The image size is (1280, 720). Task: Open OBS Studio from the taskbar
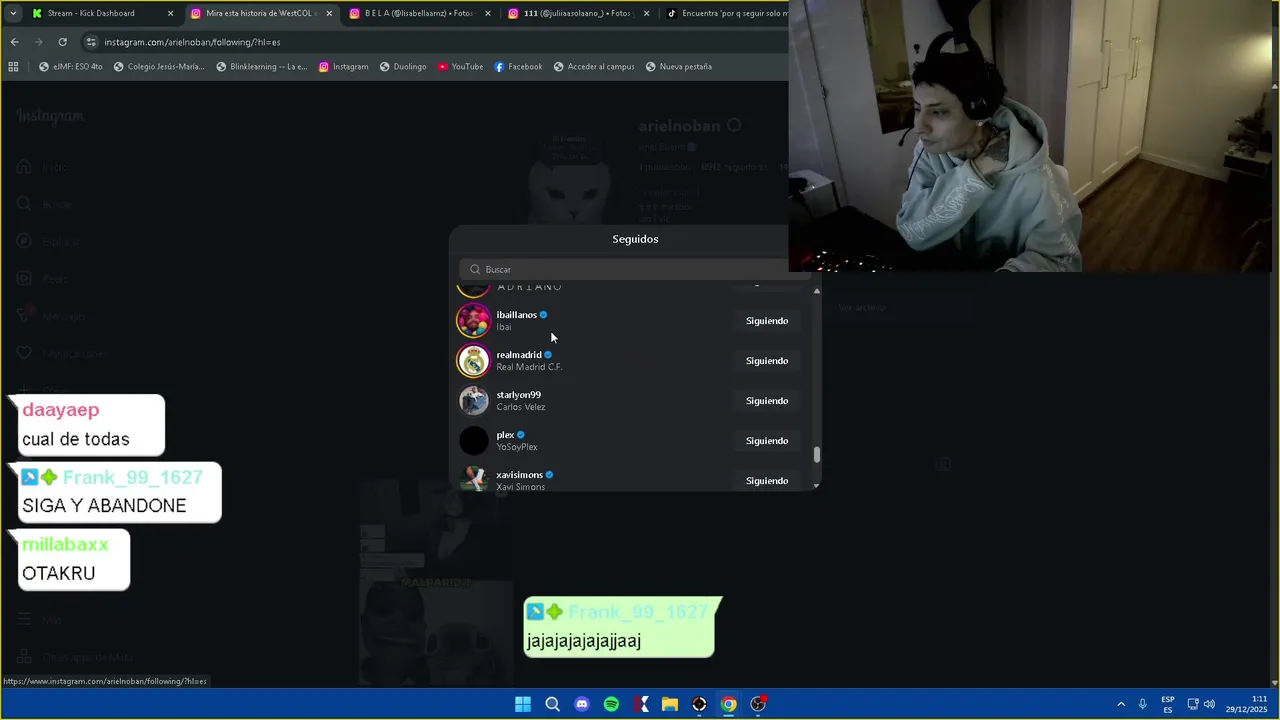click(759, 704)
